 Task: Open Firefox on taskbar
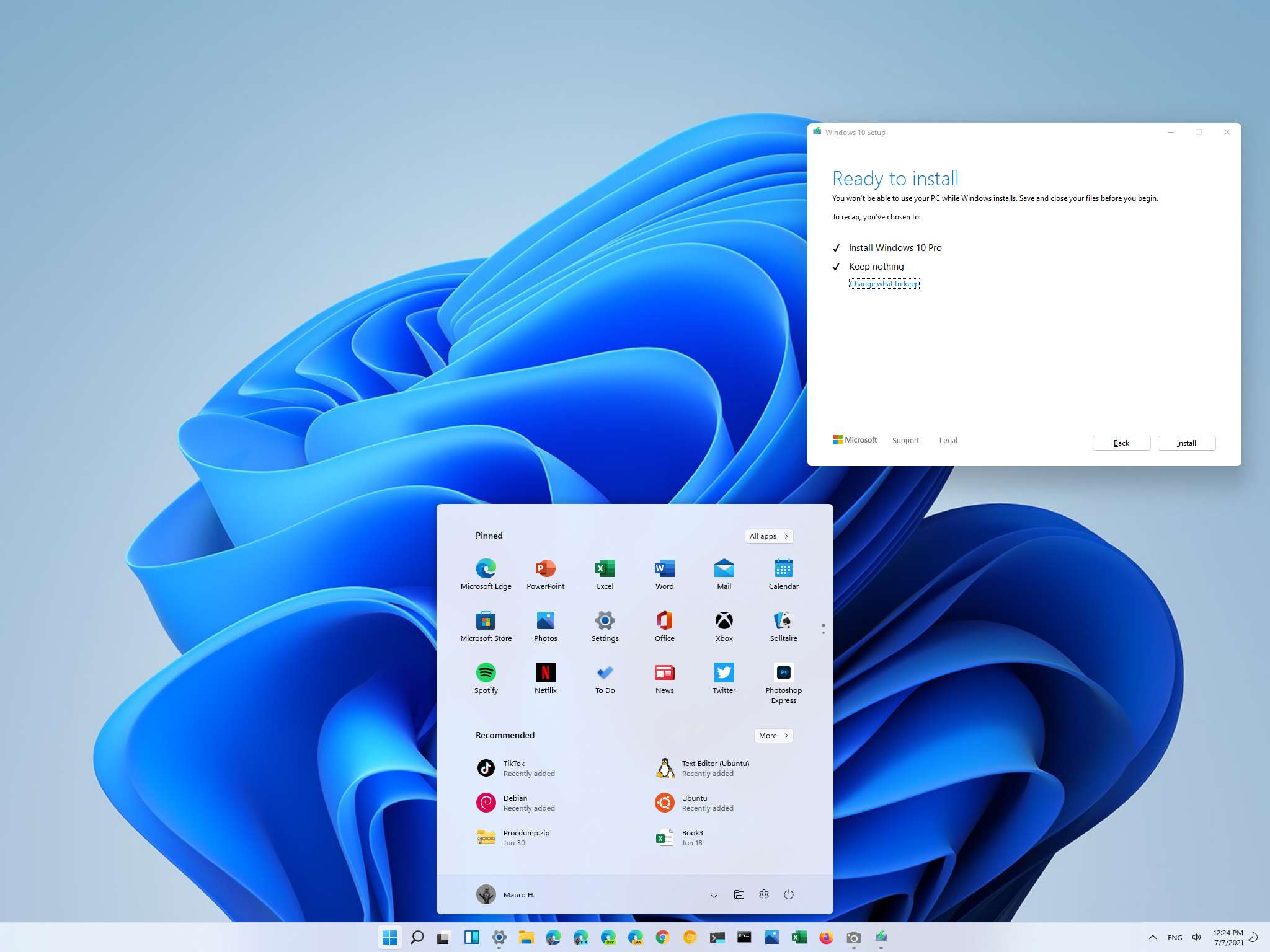coord(826,938)
